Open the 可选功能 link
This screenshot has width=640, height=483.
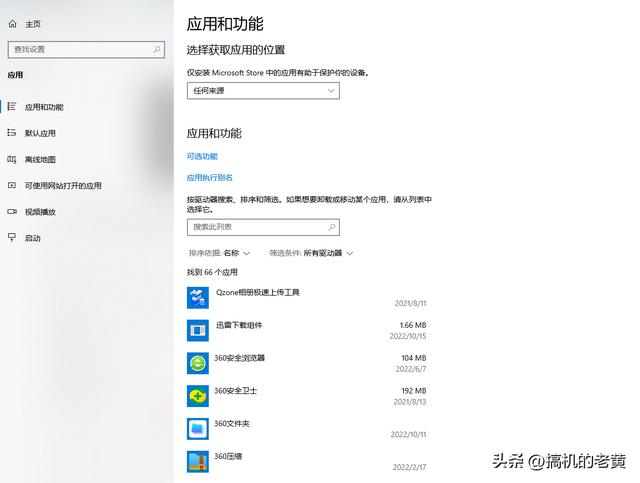202,156
